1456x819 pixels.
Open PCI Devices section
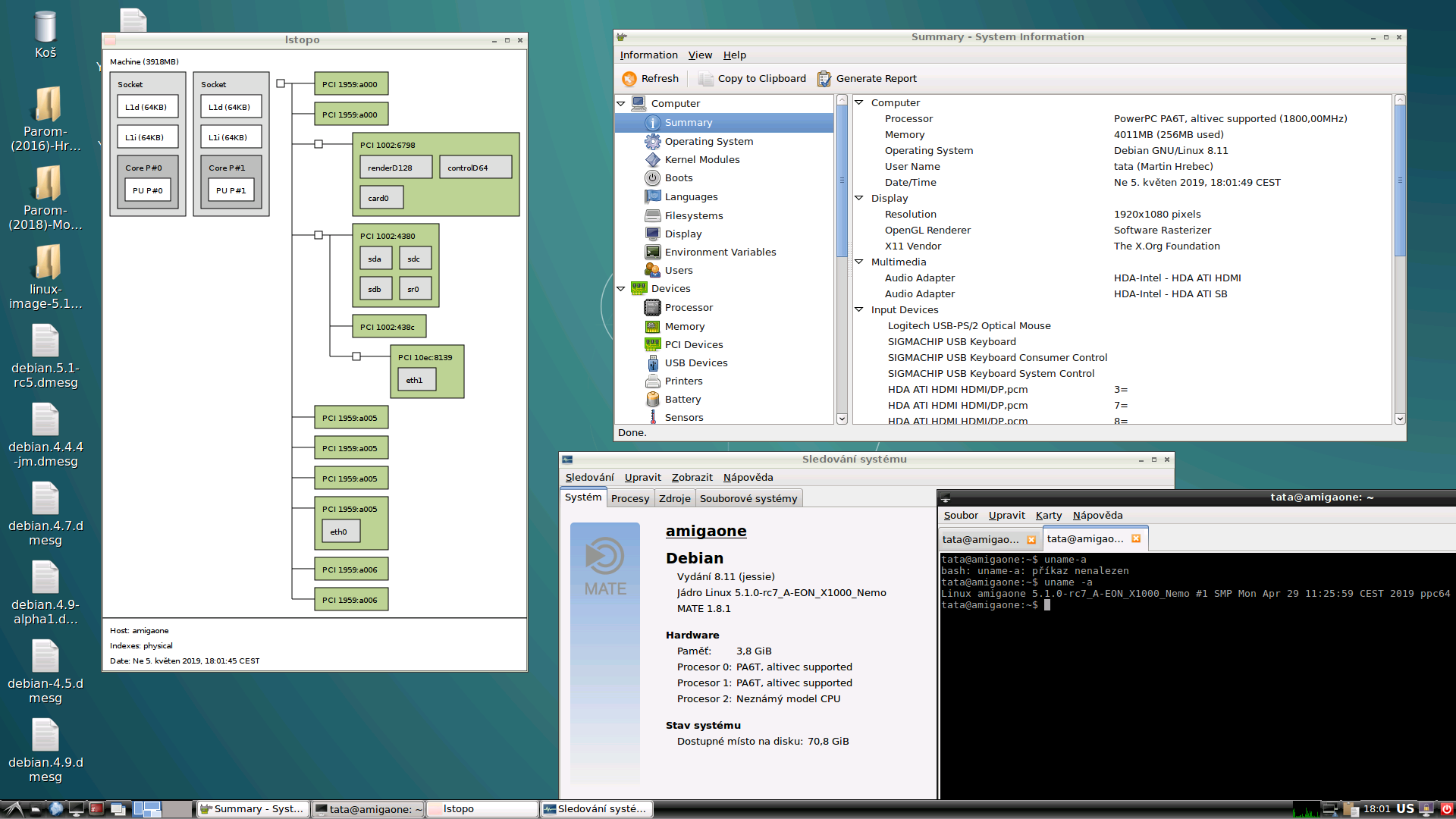click(x=693, y=344)
